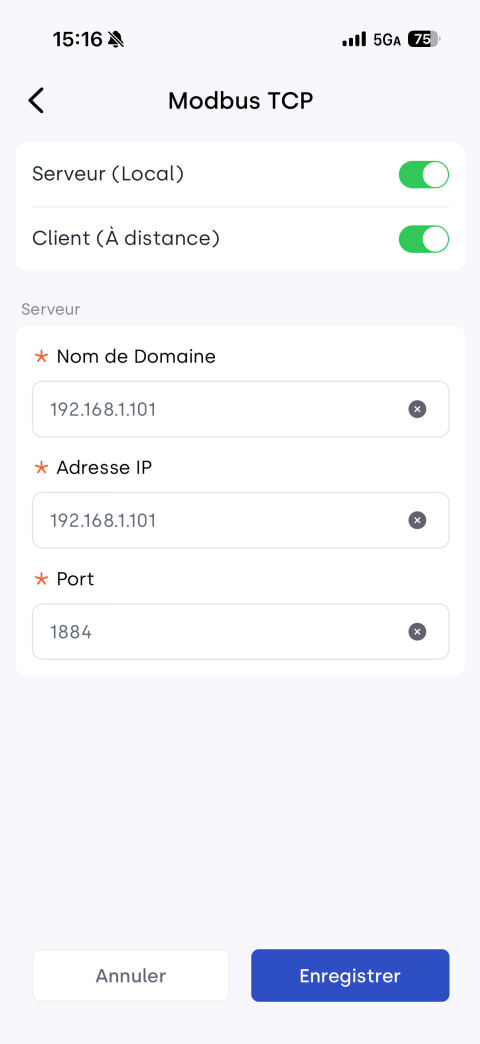Tap the battery indicator in status bar
This screenshot has height=1044, width=480.
[424, 39]
